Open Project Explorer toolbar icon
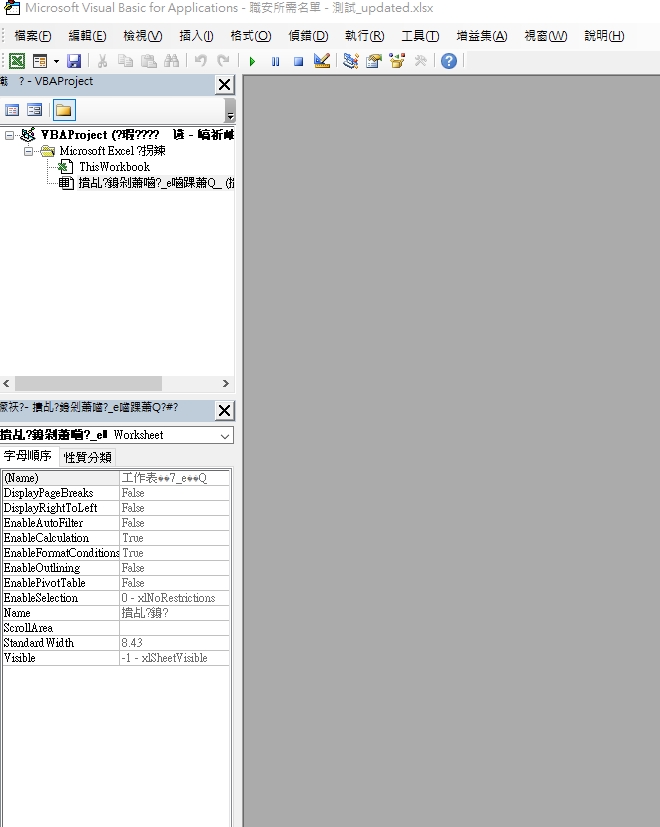 click(x=350, y=61)
